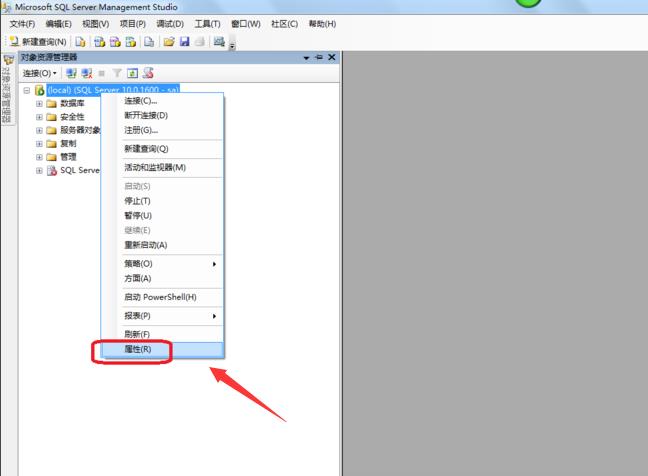Open the 社区(C) menu
This screenshot has width=648, height=476.
tap(284, 24)
